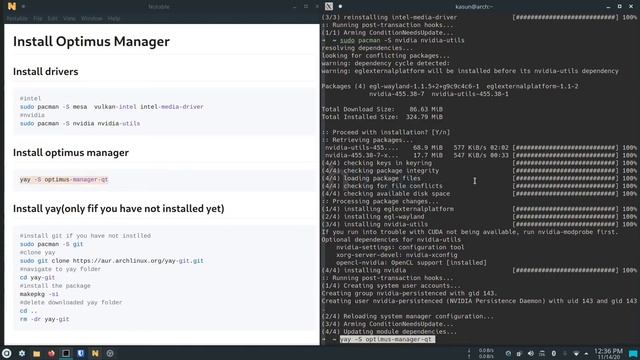The image size is (640, 360).
Task: Click the 'kasun@arch:~' terminal window title
Action: (474, 7)
